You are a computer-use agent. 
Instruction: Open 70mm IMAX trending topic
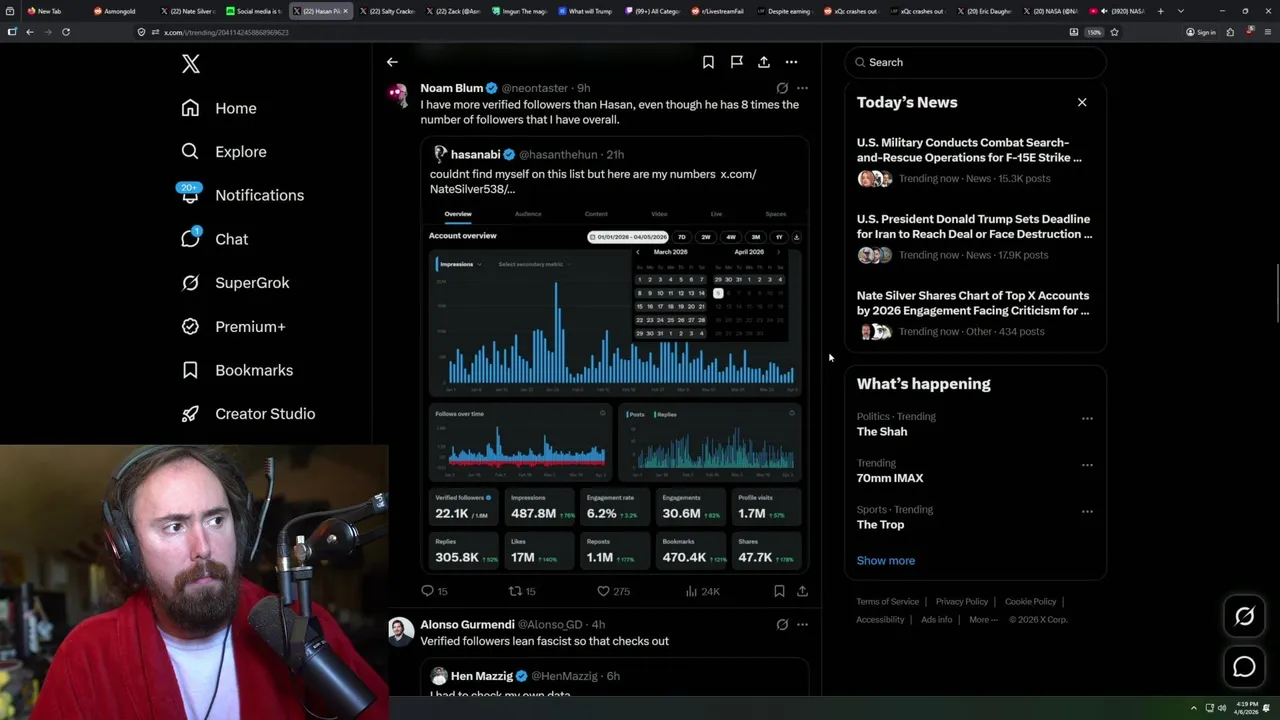click(x=890, y=478)
